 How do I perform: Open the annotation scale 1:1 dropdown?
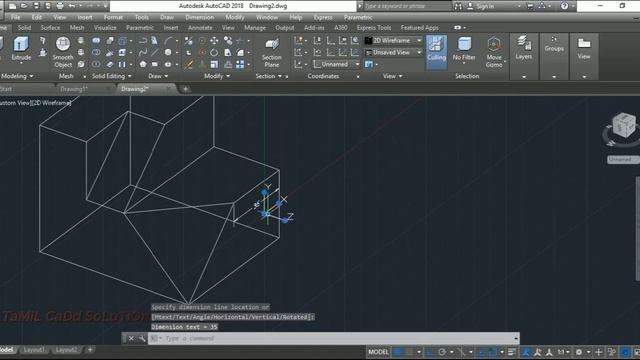(x=564, y=352)
